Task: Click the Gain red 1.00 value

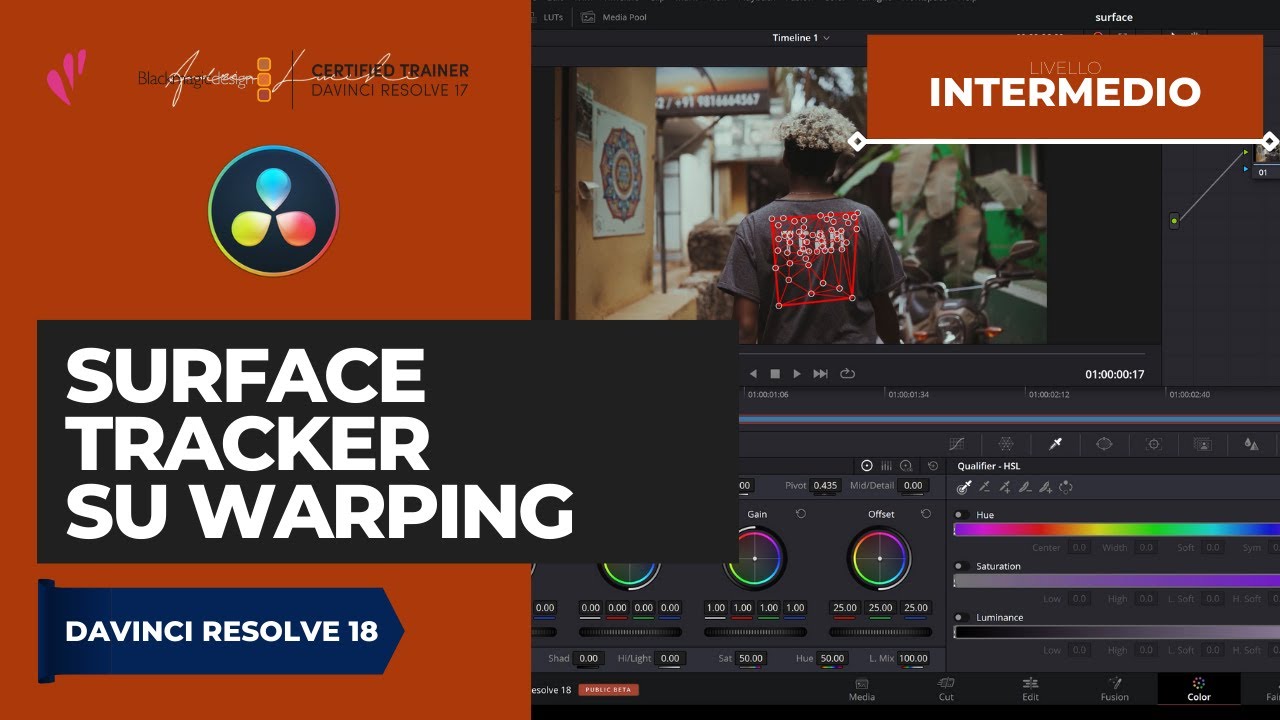Action: pos(742,607)
